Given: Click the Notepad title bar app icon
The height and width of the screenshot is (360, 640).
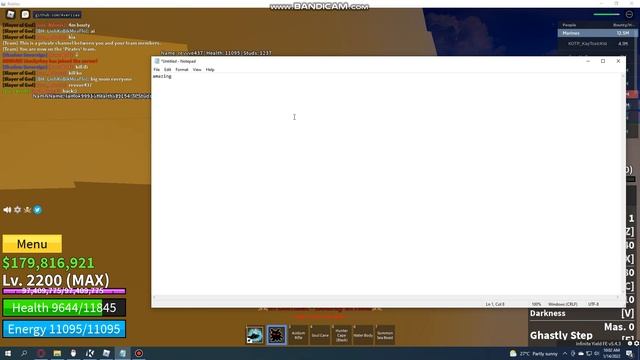Looking at the screenshot, I should point(157,61).
